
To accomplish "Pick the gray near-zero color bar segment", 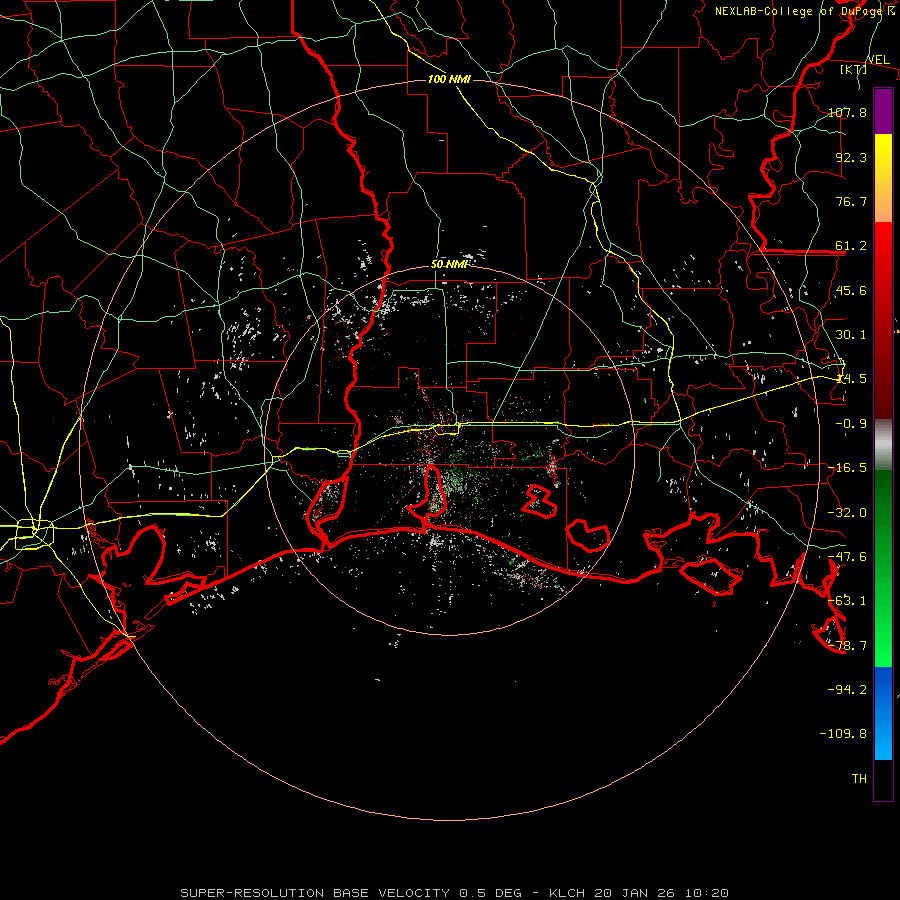I will coord(883,445).
